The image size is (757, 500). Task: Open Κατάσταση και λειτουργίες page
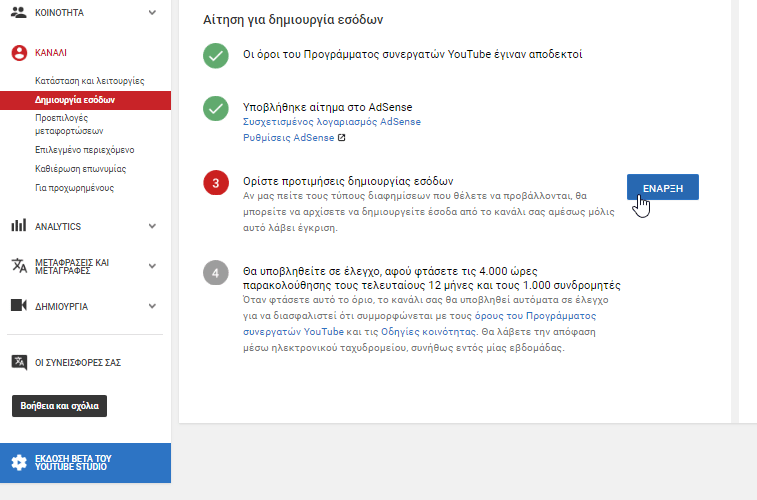pos(89,81)
